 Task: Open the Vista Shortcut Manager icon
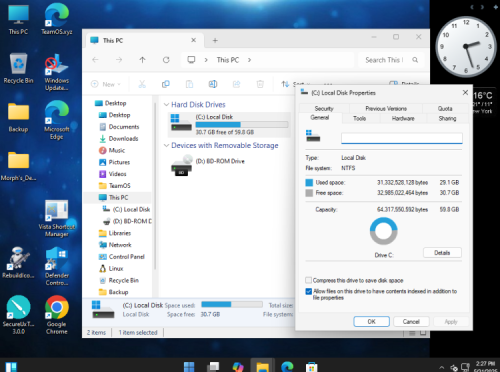pyautogui.click(x=57, y=218)
